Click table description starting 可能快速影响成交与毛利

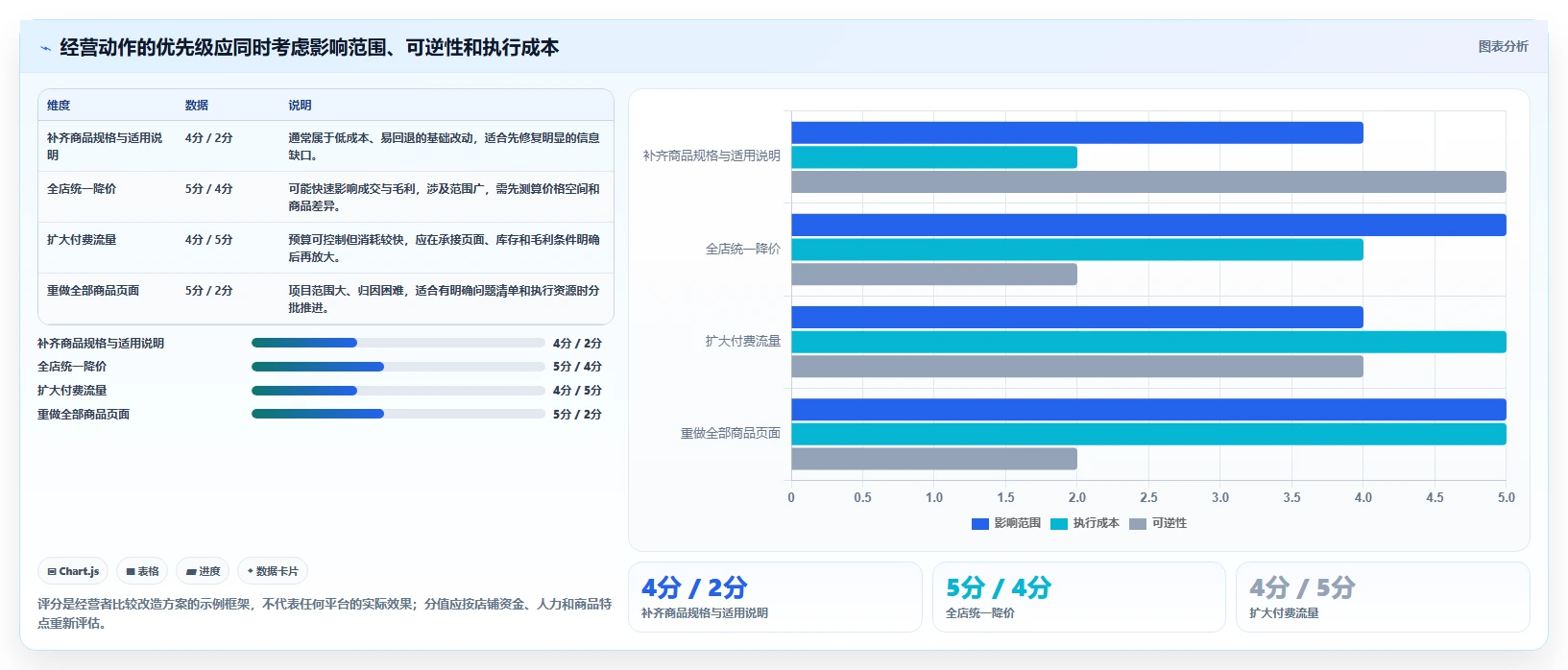coord(444,197)
